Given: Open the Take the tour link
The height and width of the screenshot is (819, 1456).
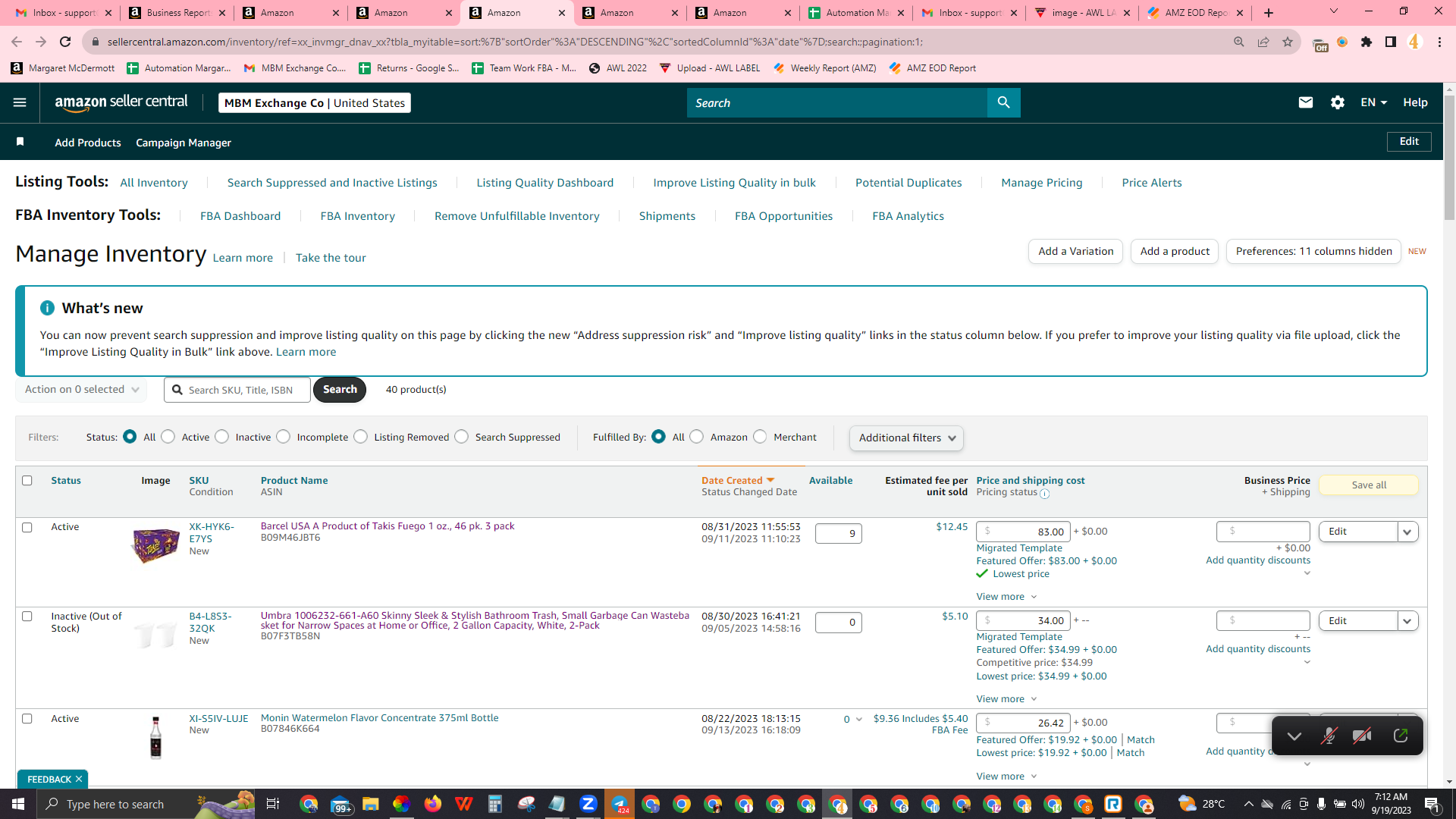Looking at the screenshot, I should click(331, 258).
